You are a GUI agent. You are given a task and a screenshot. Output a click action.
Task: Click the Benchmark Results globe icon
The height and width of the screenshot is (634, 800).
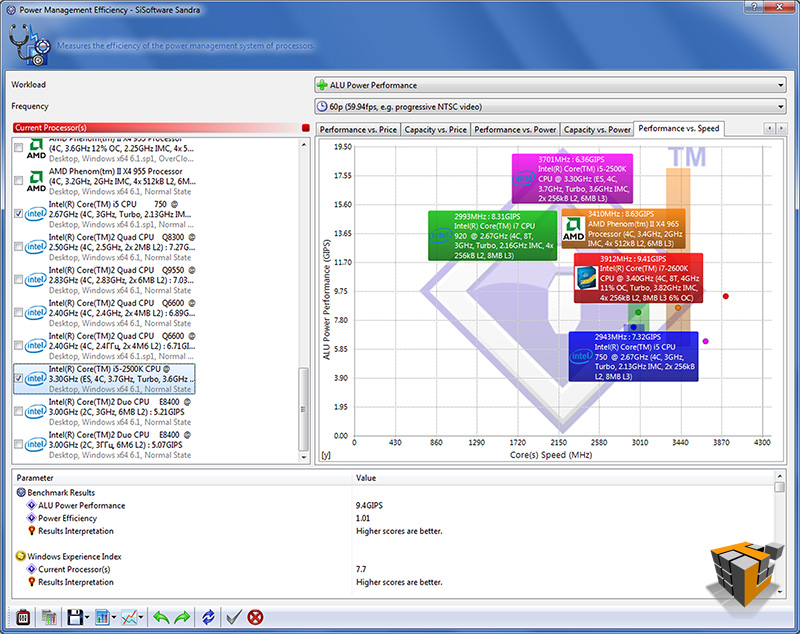(21, 492)
